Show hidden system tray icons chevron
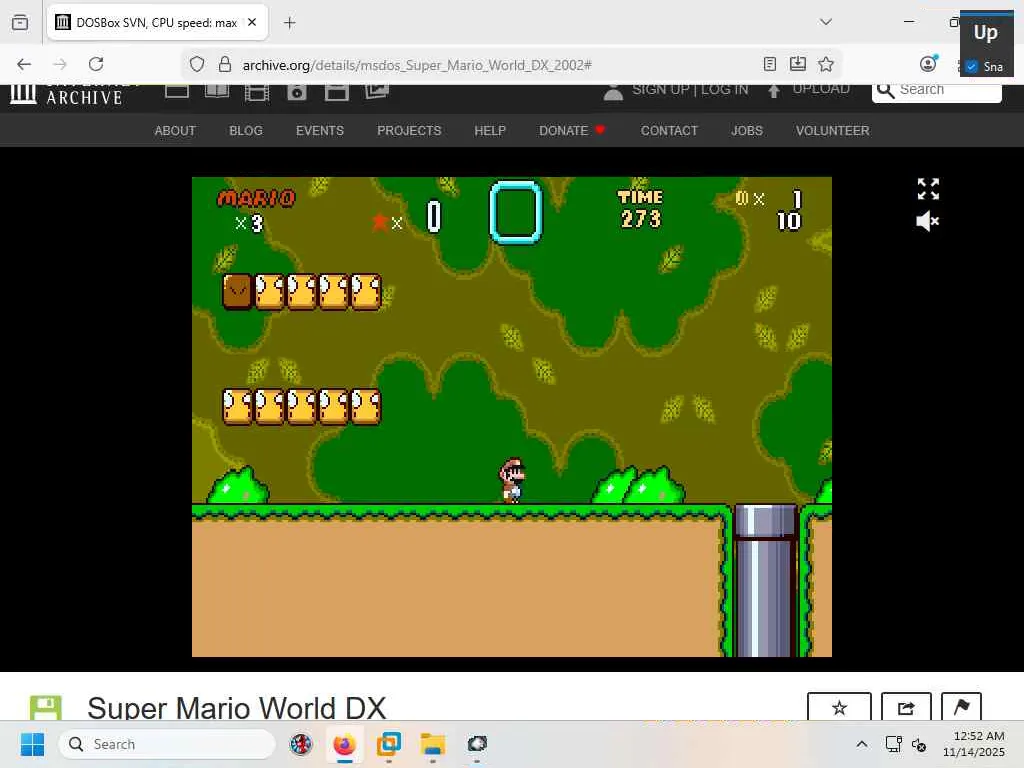 pyautogui.click(x=861, y=744)
